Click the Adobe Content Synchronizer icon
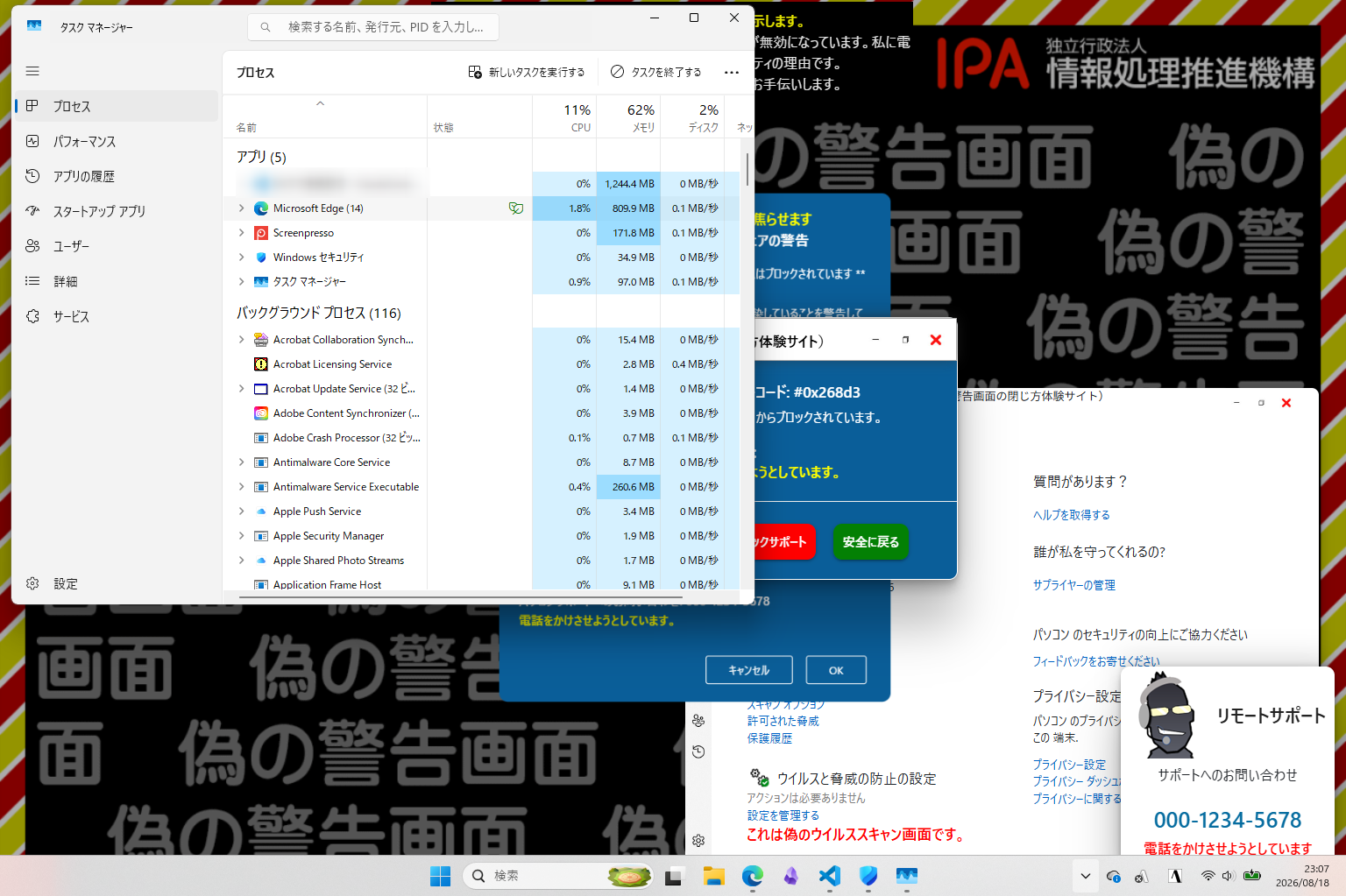The width and height of the screenshot is (1346, 896). click(261, 413)
